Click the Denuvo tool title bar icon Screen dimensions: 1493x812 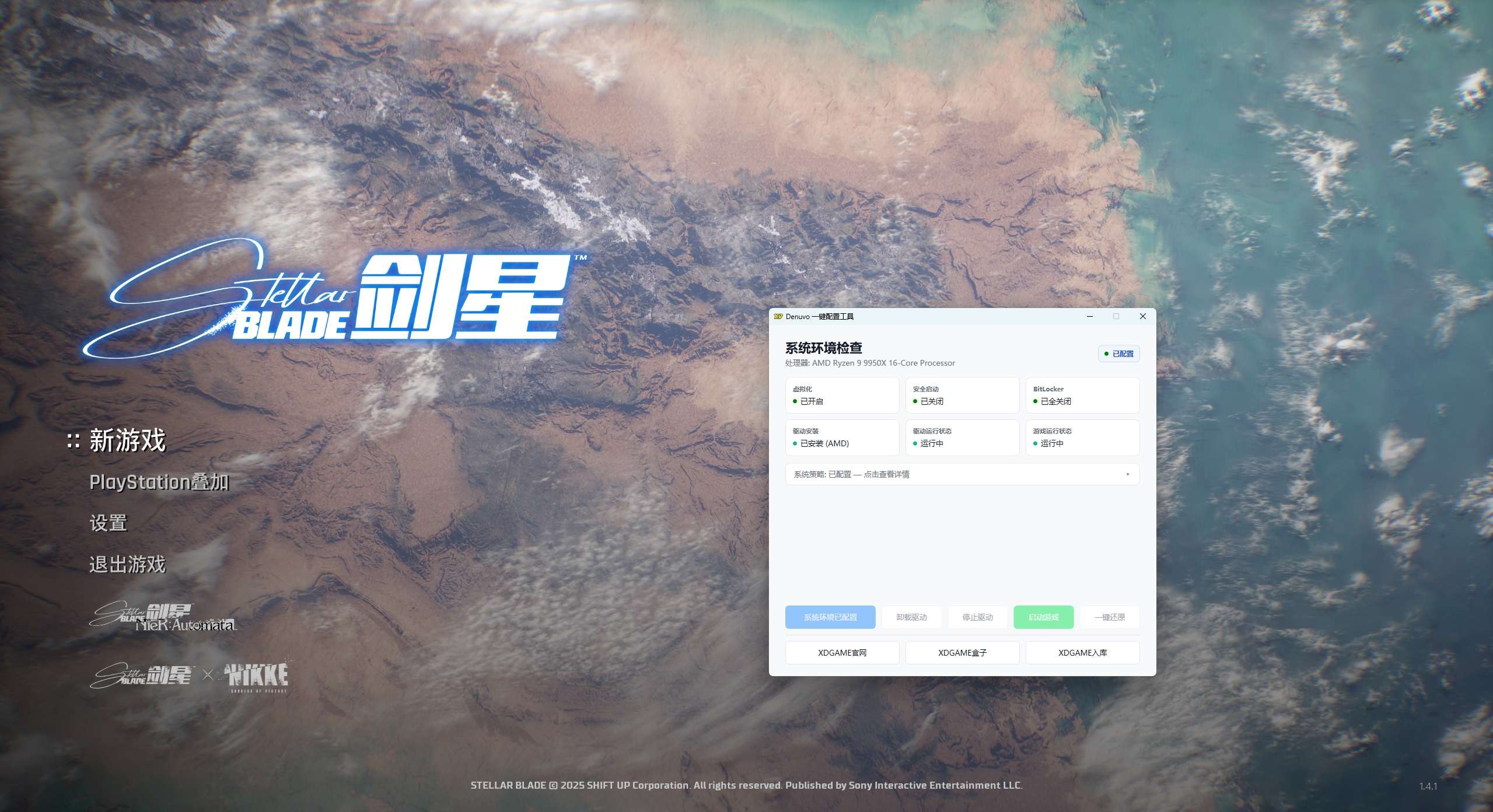[x=778, y=316]
